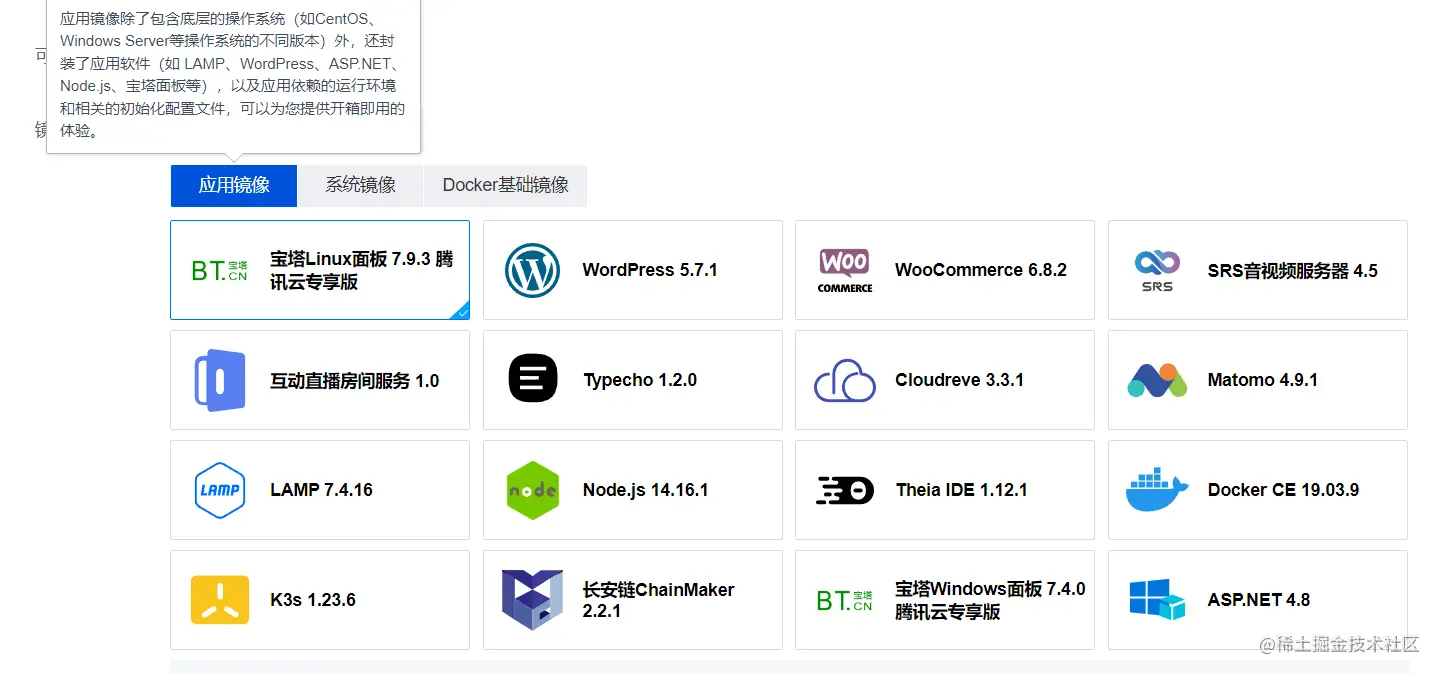1439x674 pixels.
Task: Select 宝塔Windows面板 7.4.0 腾讯云专享版 label
Action: click(x=990, y=600)
